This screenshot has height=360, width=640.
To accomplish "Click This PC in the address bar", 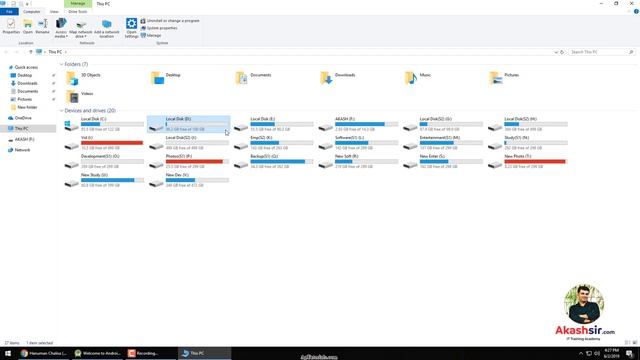I will pyautogui.click(x=55, y=52).
